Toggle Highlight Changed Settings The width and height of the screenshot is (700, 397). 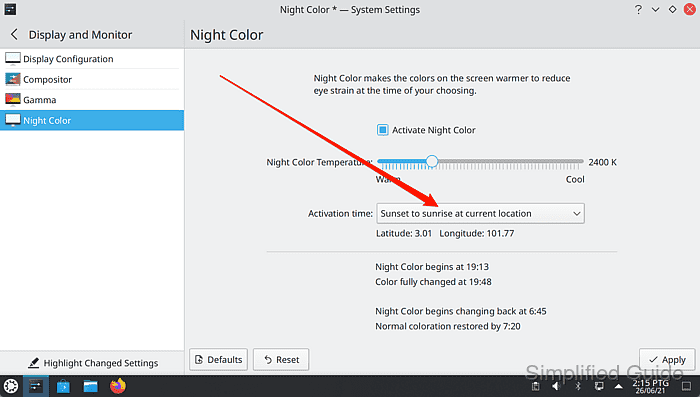(x=93, y=363)
